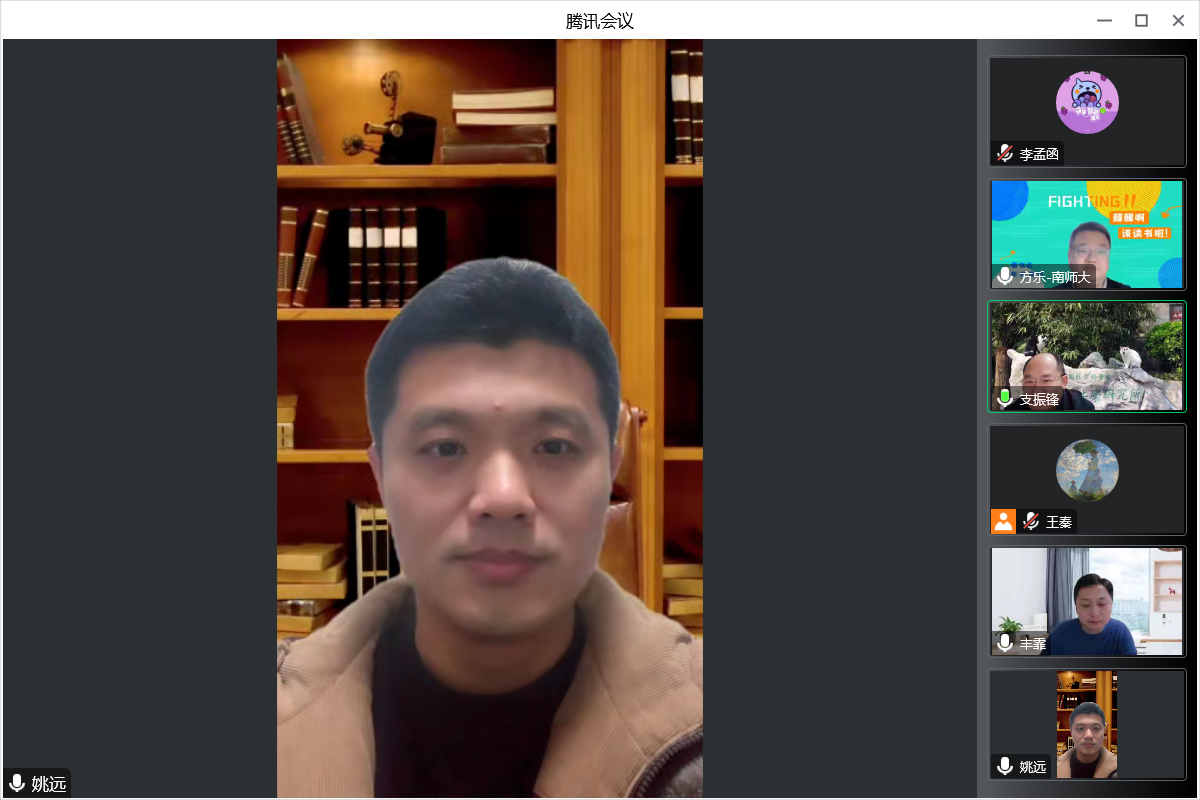
Task: Click the muted microphone icon beside 李孟函
Action: (1005, 154)
